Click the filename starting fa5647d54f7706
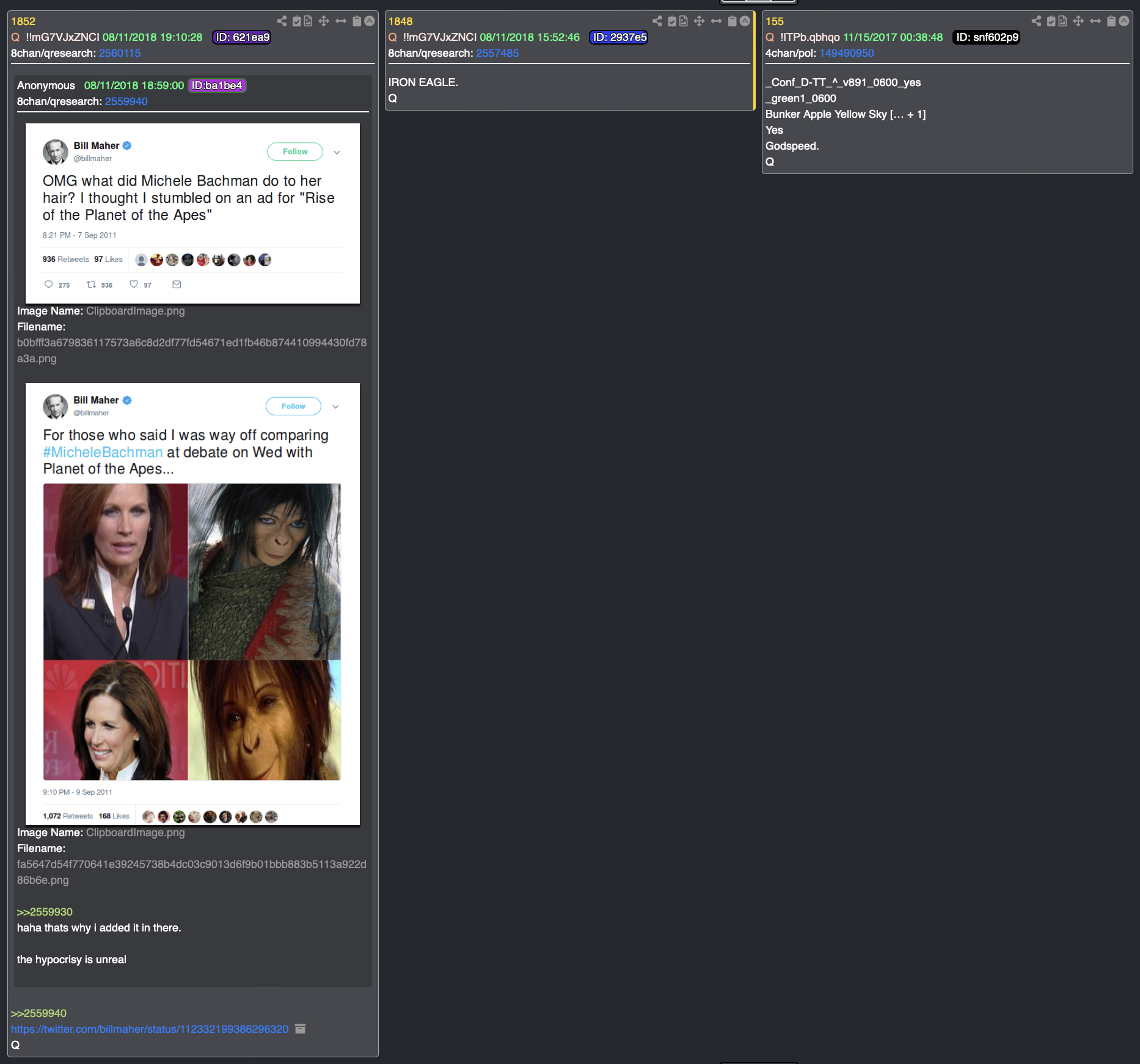Viewport: 1140px width, 1064px height. click(192, 872)
